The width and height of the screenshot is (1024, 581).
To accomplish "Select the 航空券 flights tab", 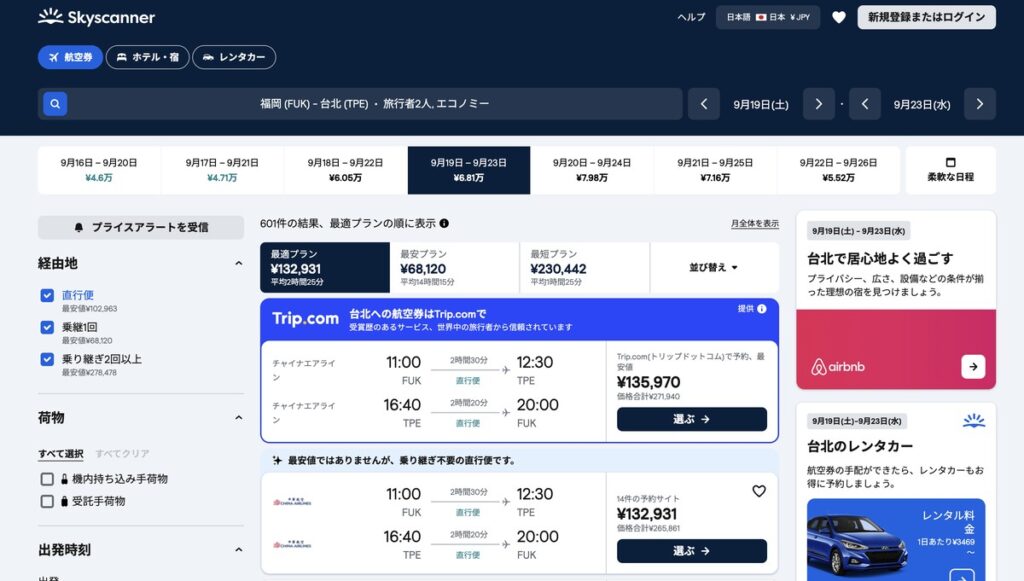I will click(70, 57).
